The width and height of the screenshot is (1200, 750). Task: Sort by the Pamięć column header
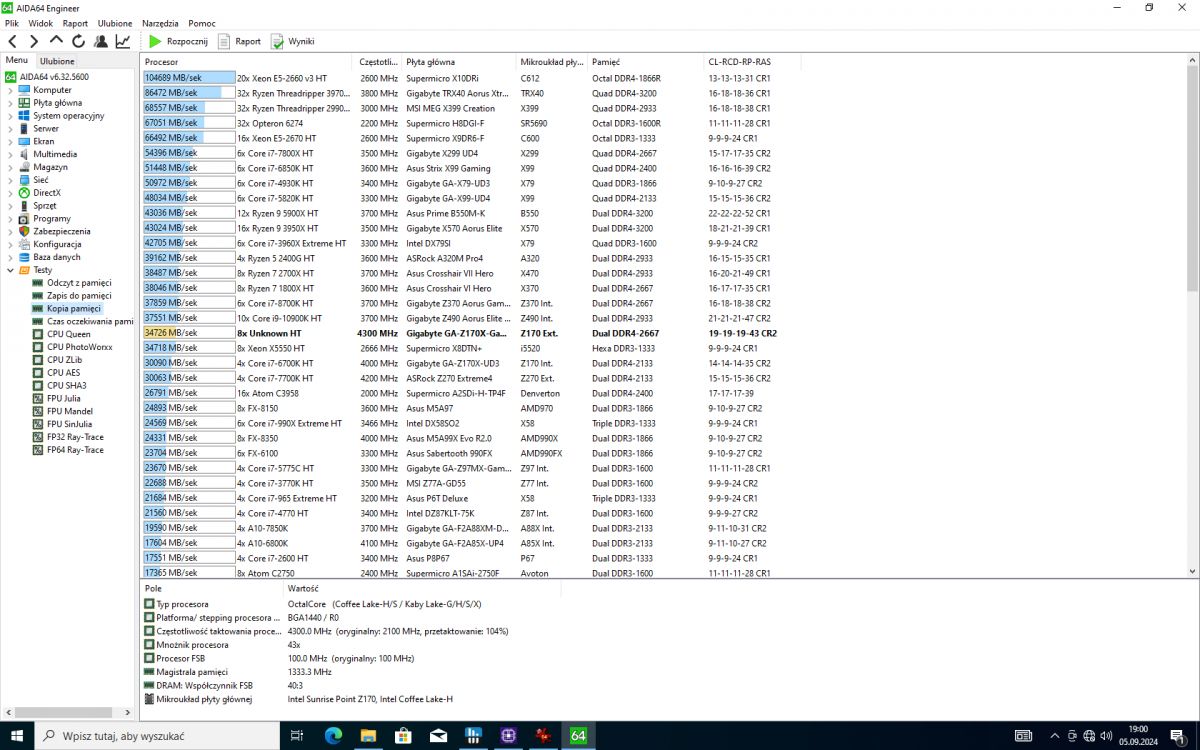click(645, 62)
